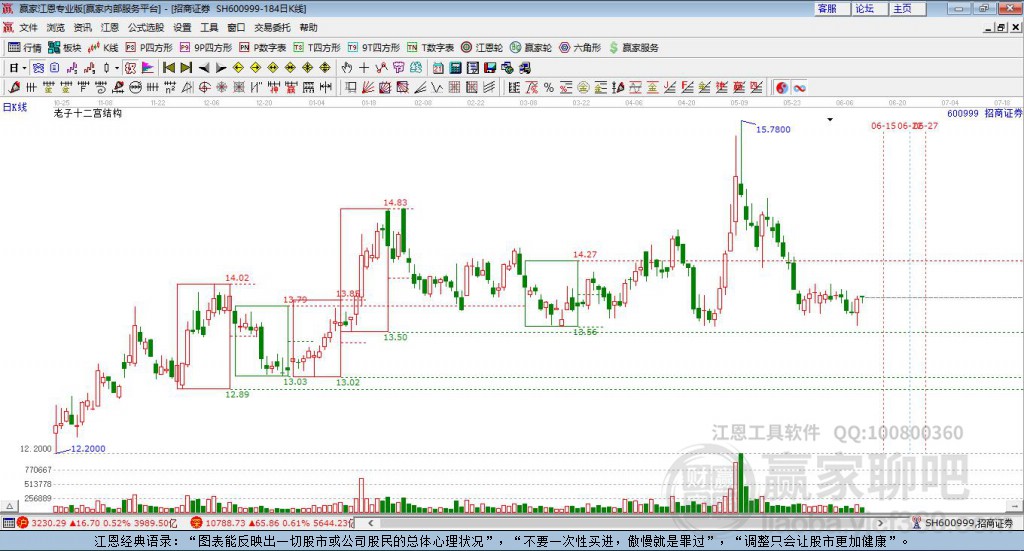Open the T四方形 tool
This screenshot has height=551, width=1024.
click(x=317, y=48)
